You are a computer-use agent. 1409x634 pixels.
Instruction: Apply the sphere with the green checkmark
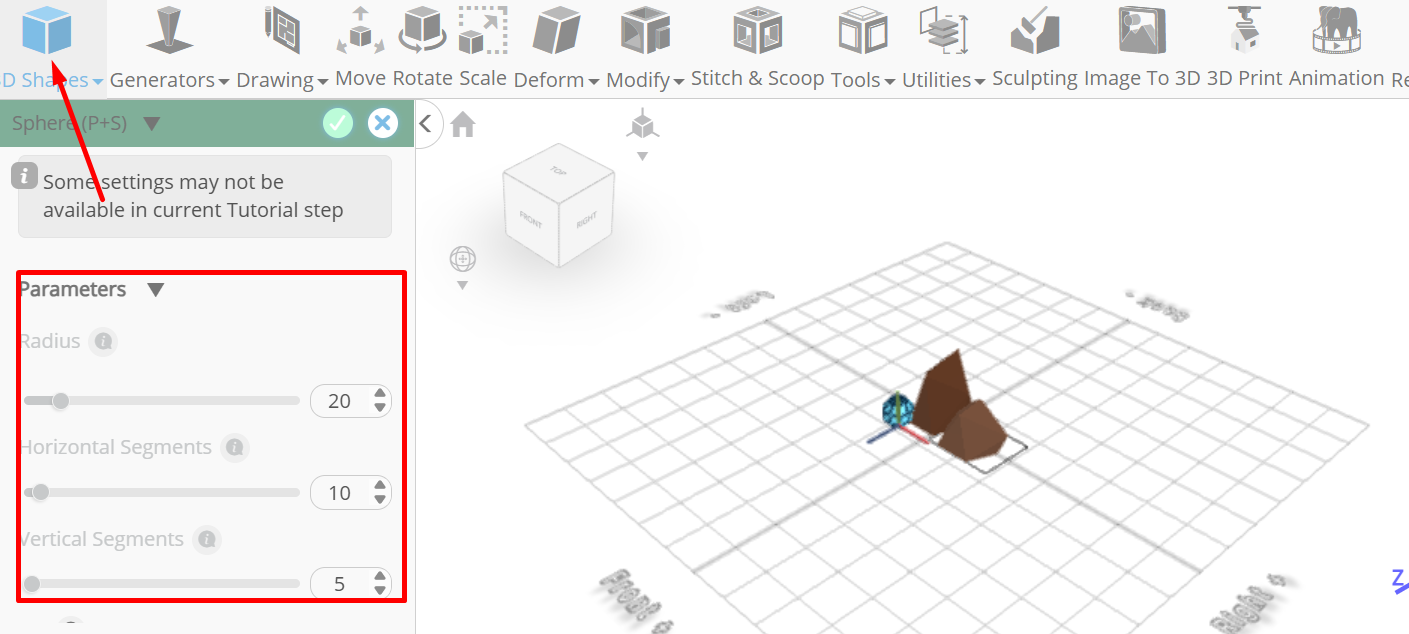coord(338,123)
